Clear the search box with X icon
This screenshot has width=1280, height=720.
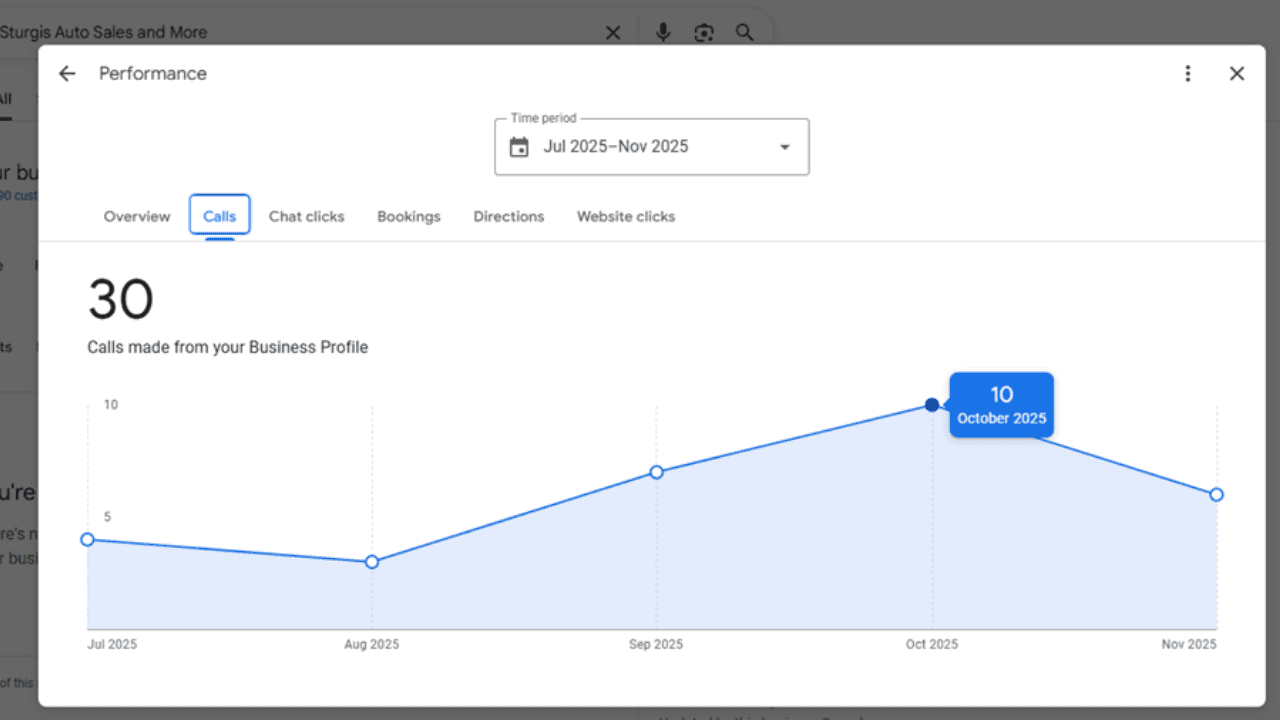point(613,32)
